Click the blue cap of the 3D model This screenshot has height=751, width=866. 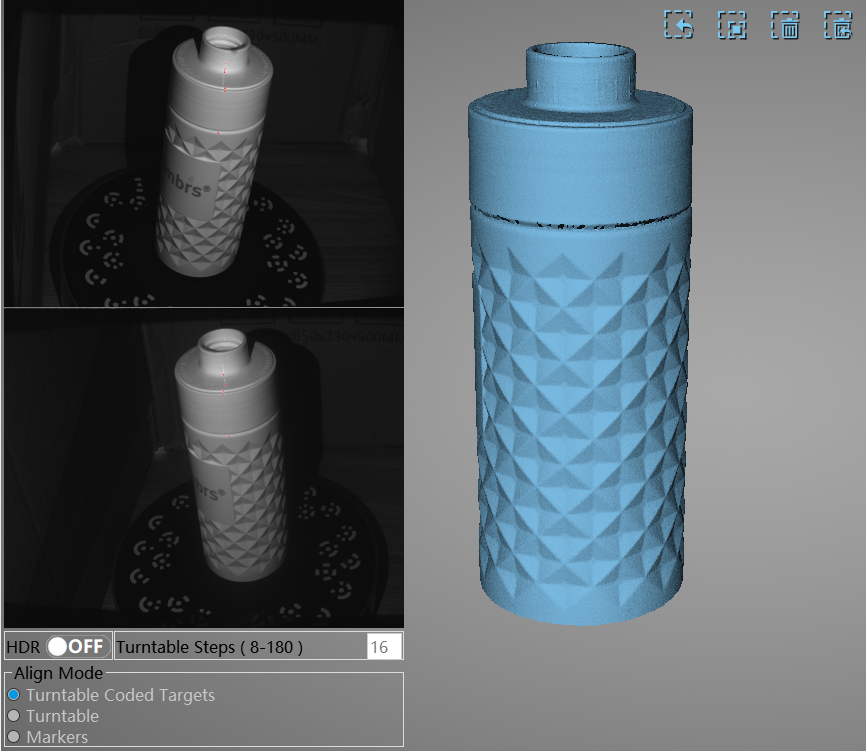580,150
